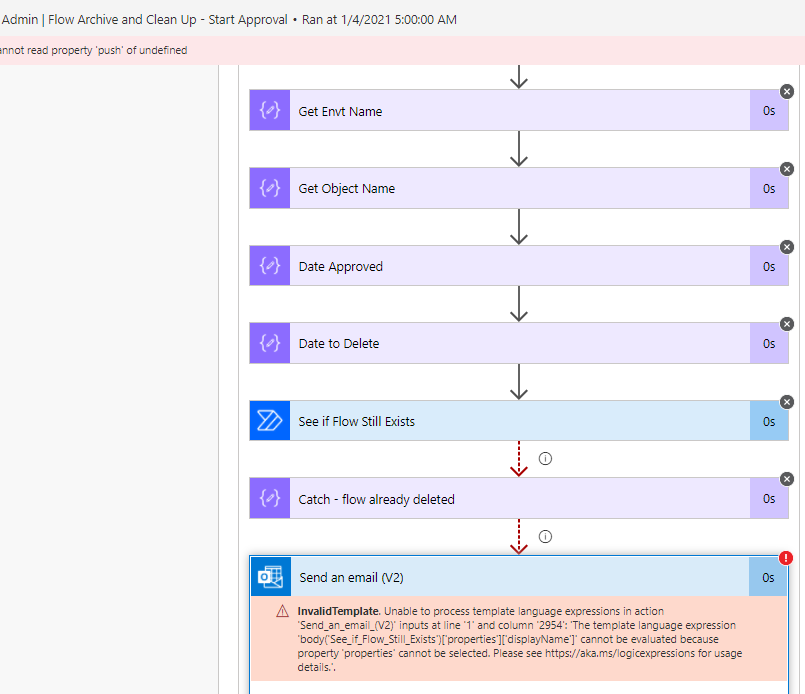Click the Compose icon on Catch - flow already deleted
This screenshot has width=805, height=694.
pyautogui.click(x=268, y=497)
